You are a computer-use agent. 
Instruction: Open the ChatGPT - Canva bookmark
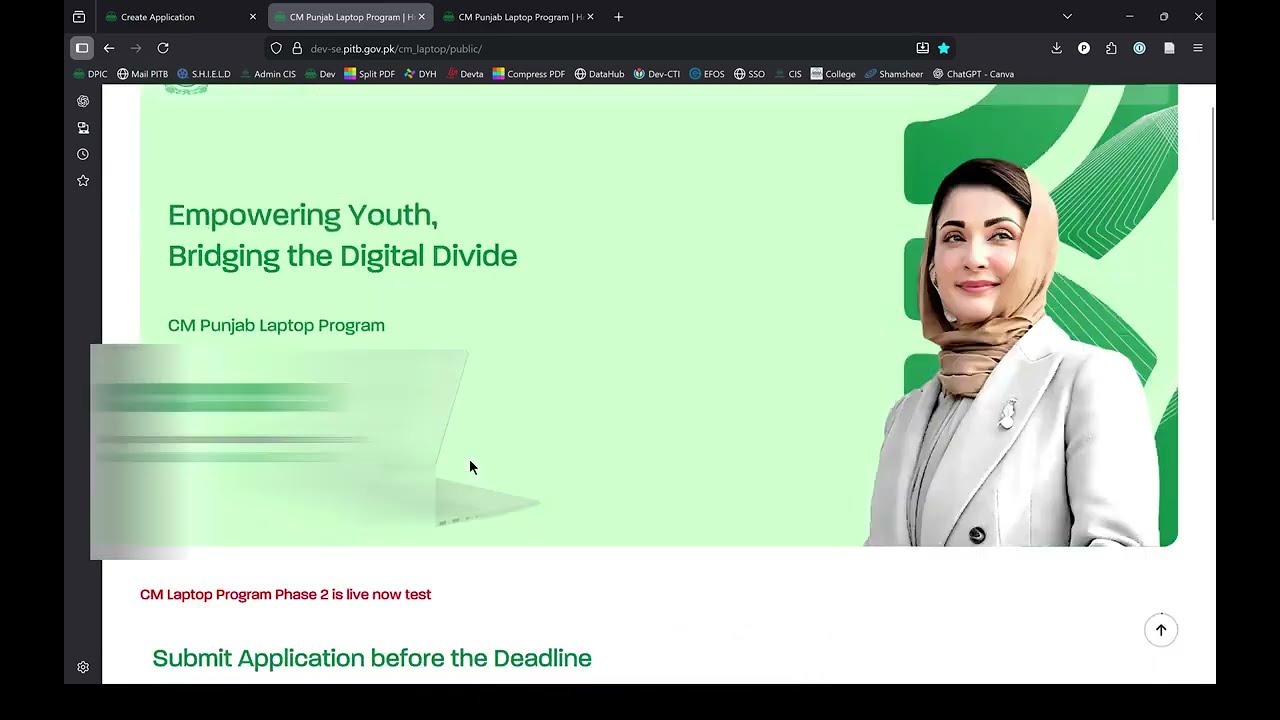point(973,74)
